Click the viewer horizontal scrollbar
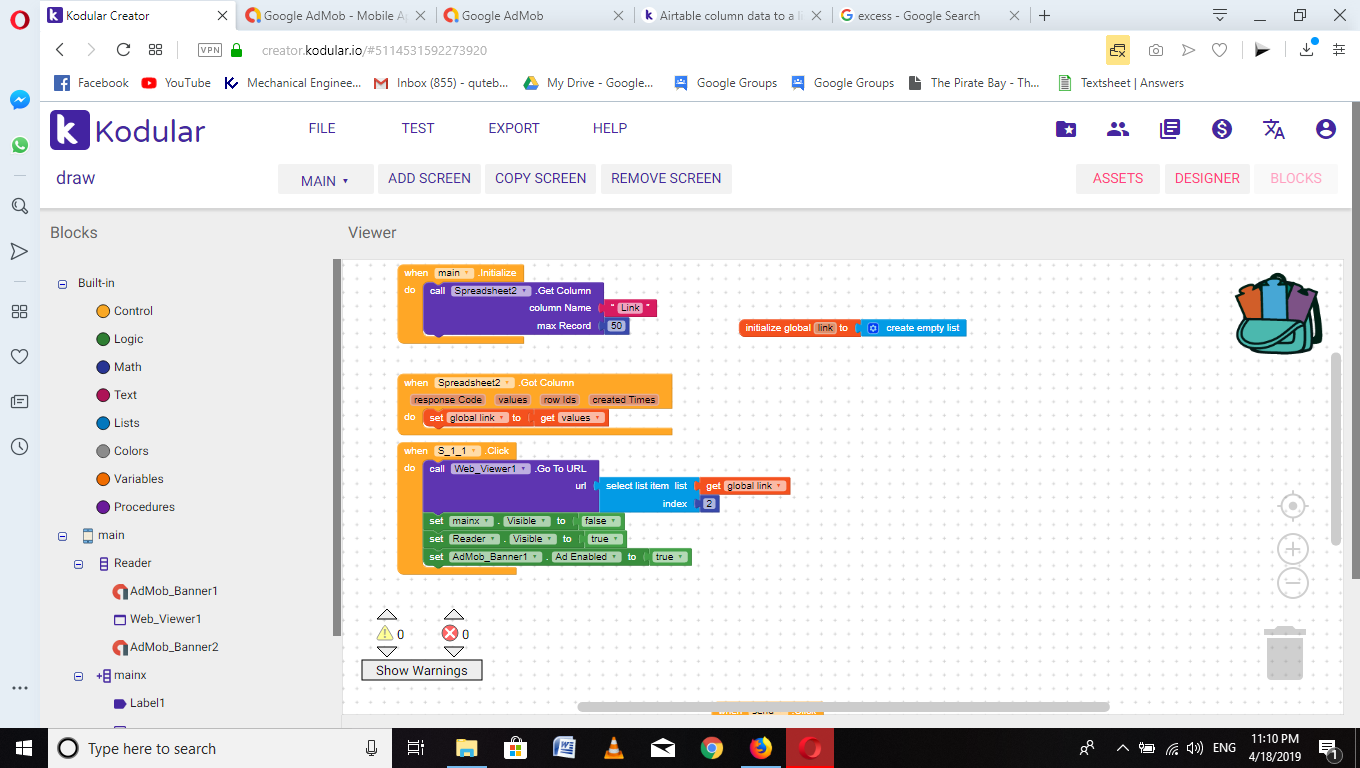 point(843,707)
